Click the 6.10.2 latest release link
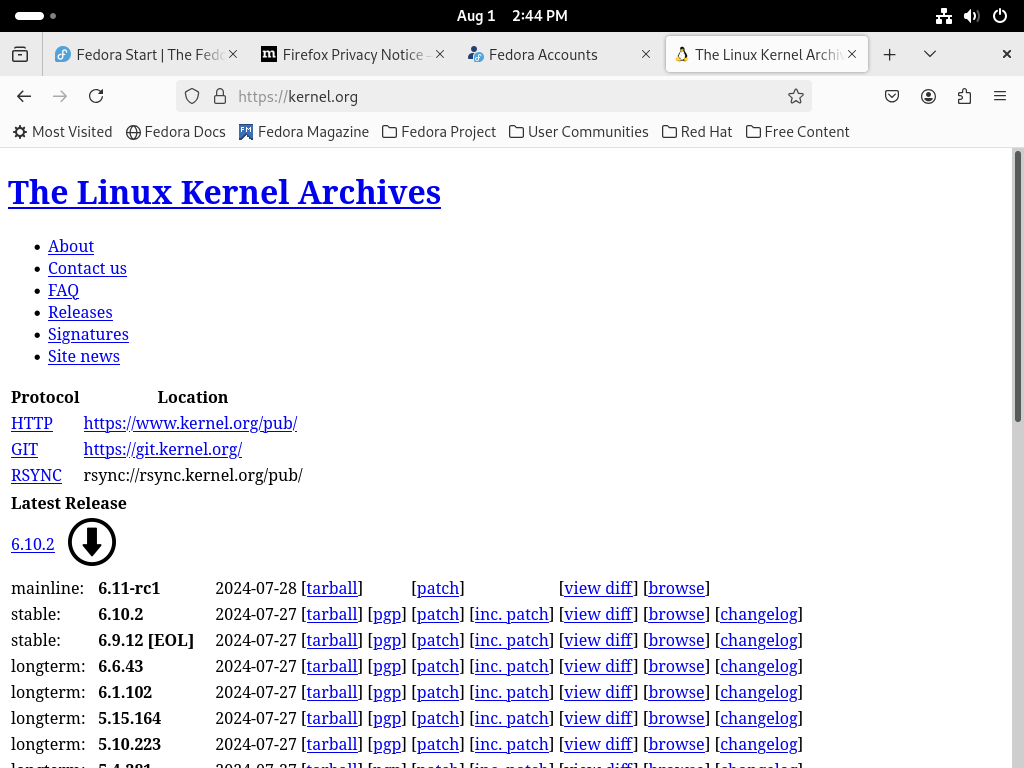The image size is (1024, 768). (33, 544)
